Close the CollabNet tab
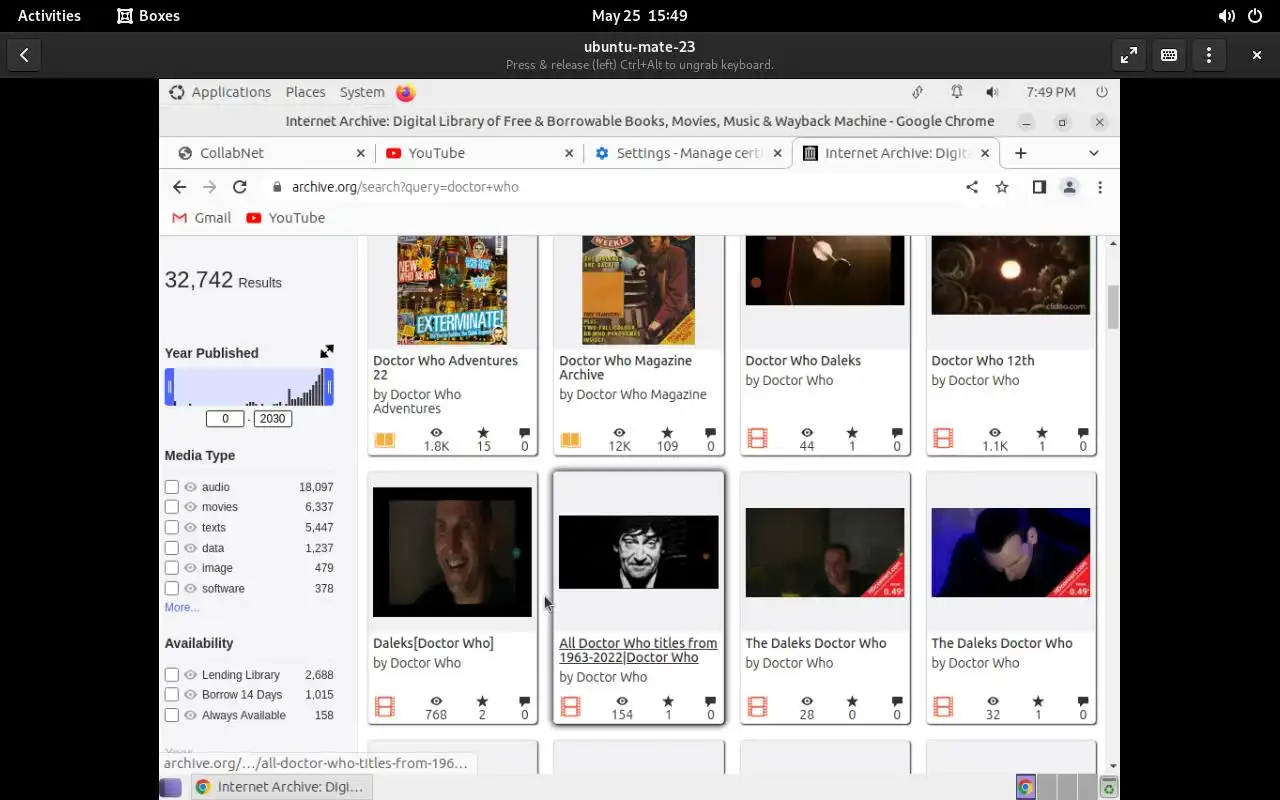Screen dimensions: 1280x800 point(361,153)
